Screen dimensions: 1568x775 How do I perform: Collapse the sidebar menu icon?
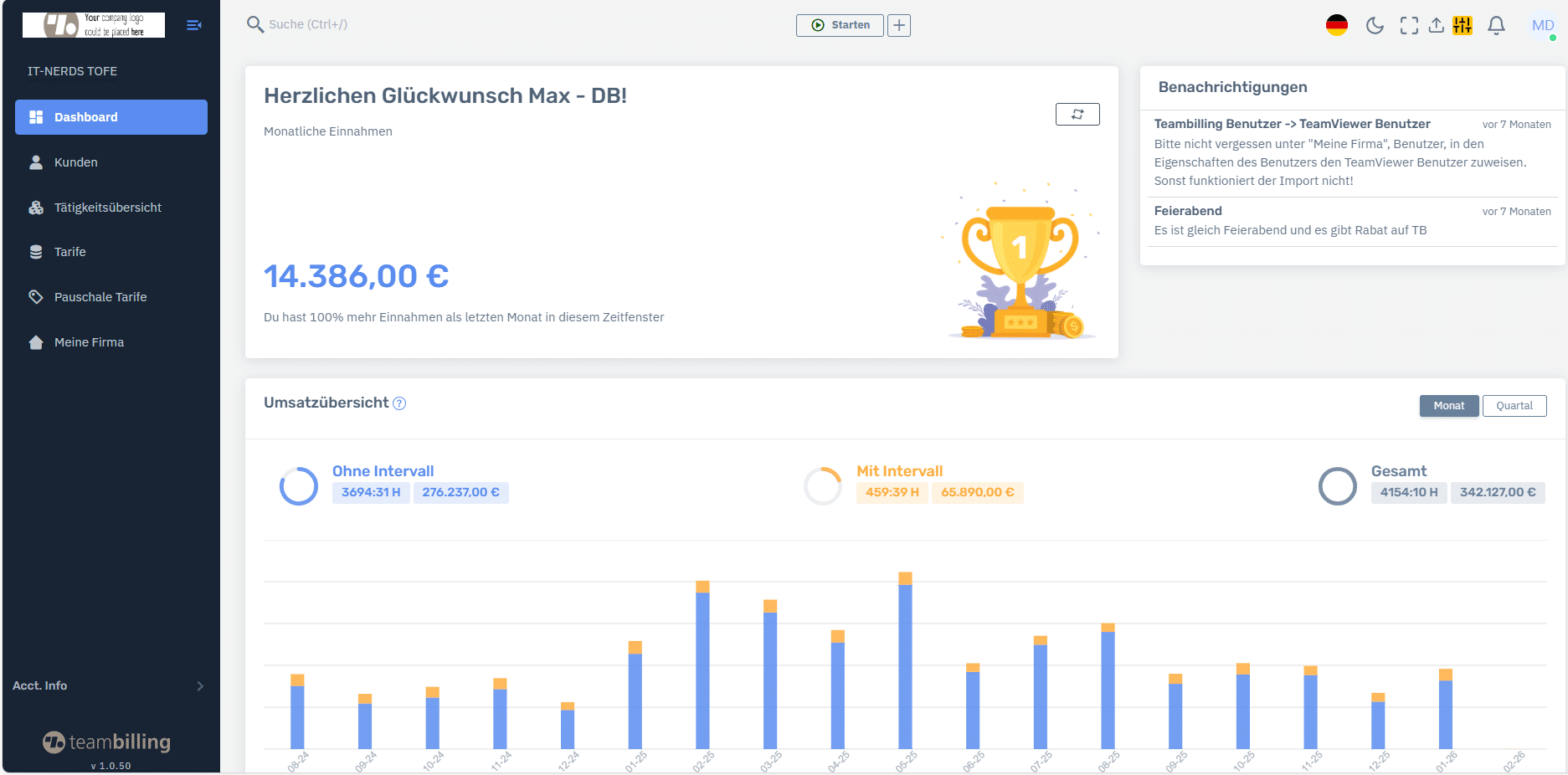point(193,25)
